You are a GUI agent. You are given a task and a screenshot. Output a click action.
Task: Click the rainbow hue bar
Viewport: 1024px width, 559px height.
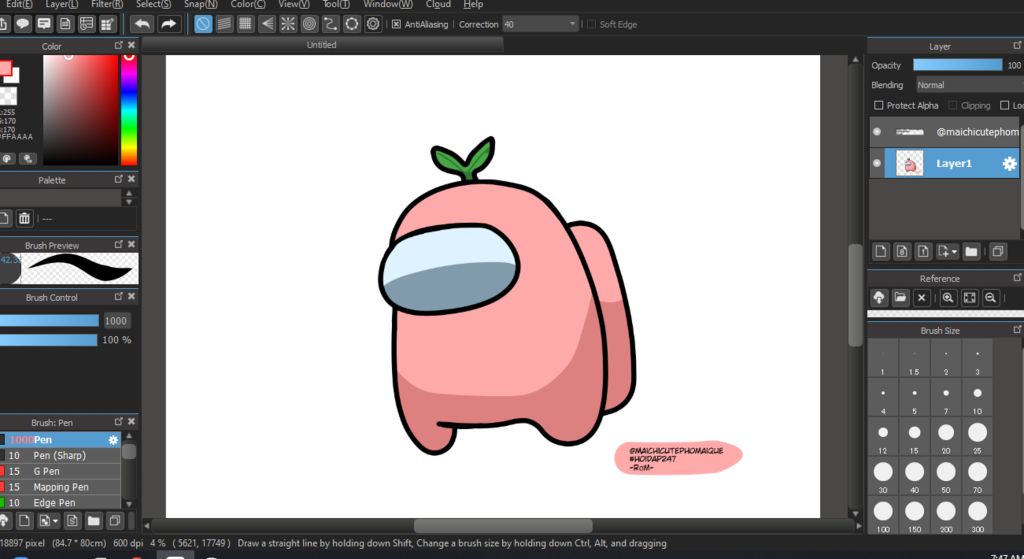(129, 110)
